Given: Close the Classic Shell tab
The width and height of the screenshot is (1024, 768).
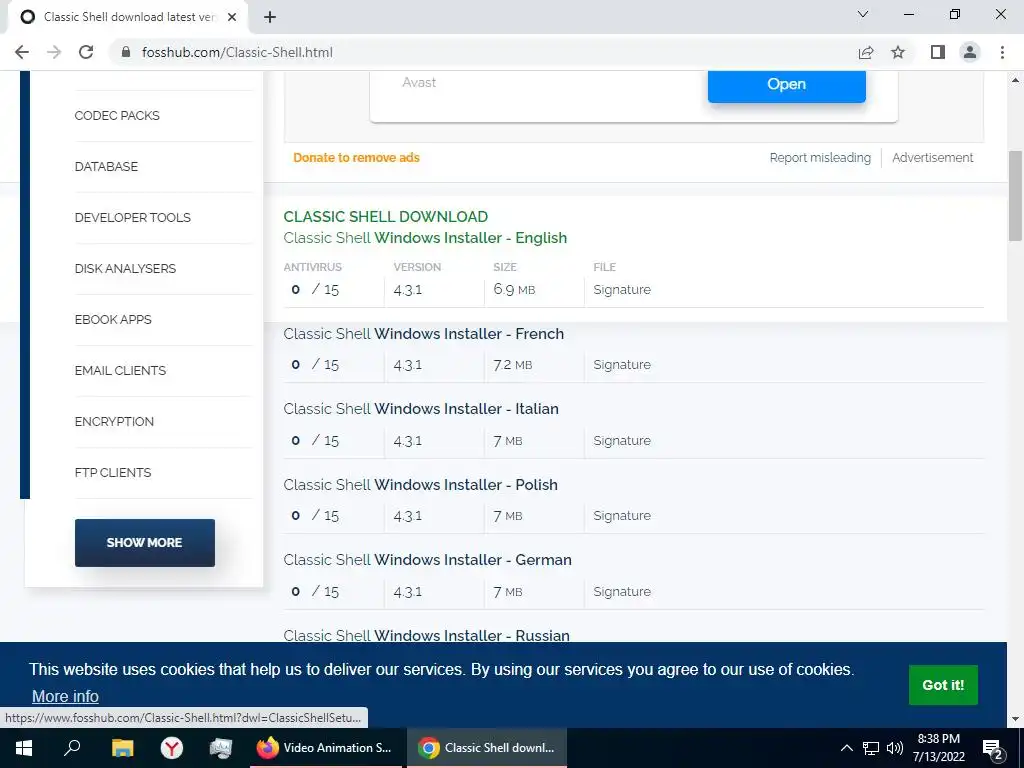Looking at the screenshot, I should tap(232, 17).
